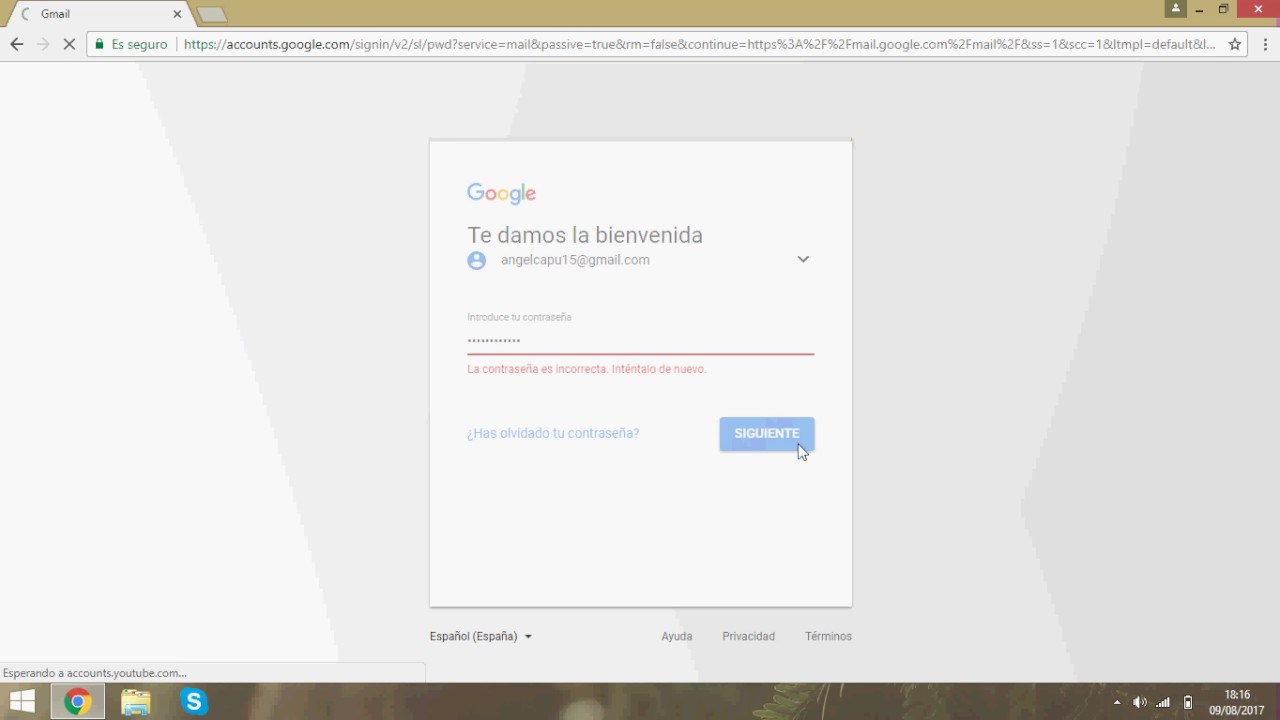Click the volume speaker tray icon

1140,702
